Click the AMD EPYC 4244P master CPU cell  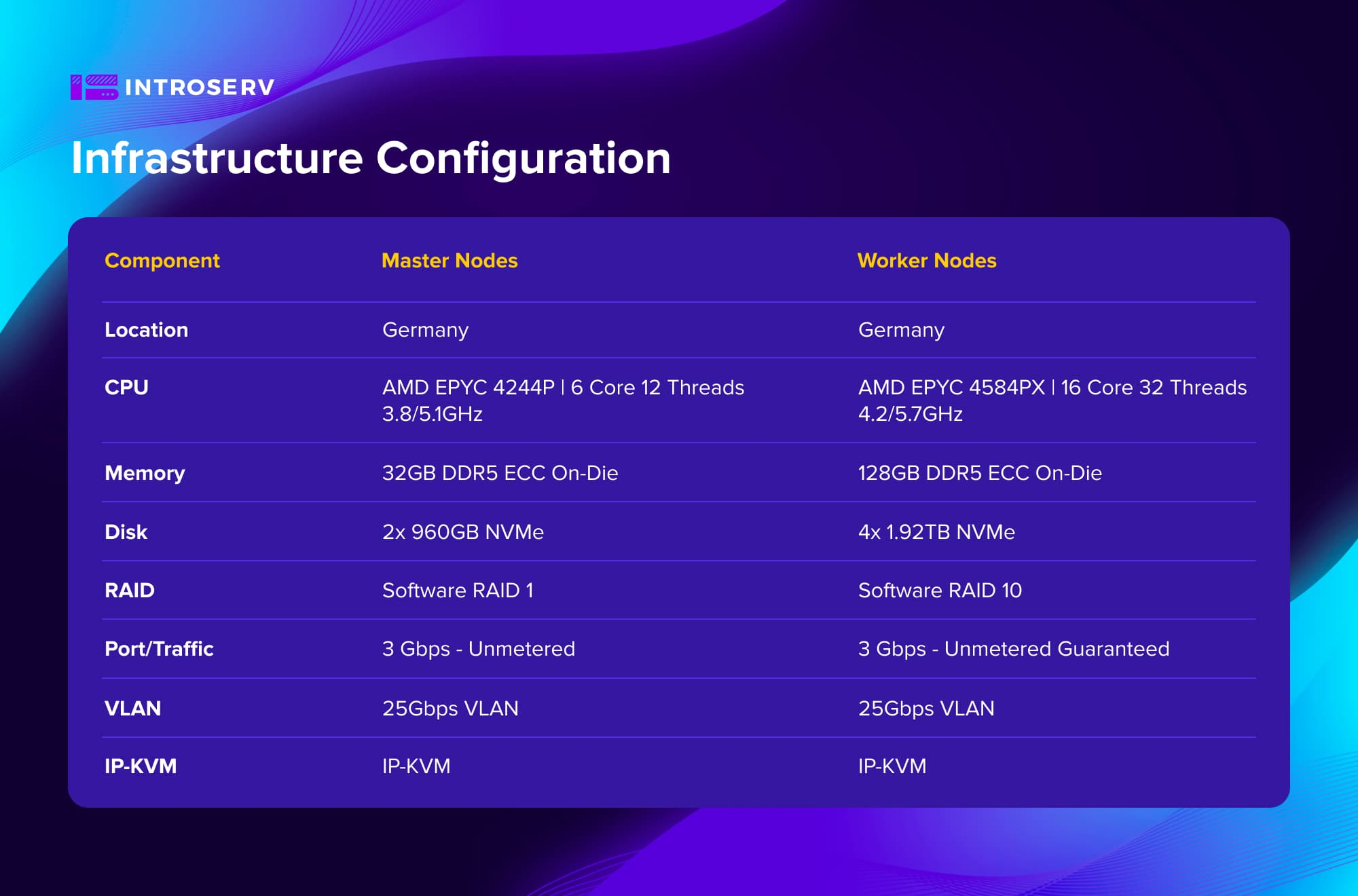[563, 400]
